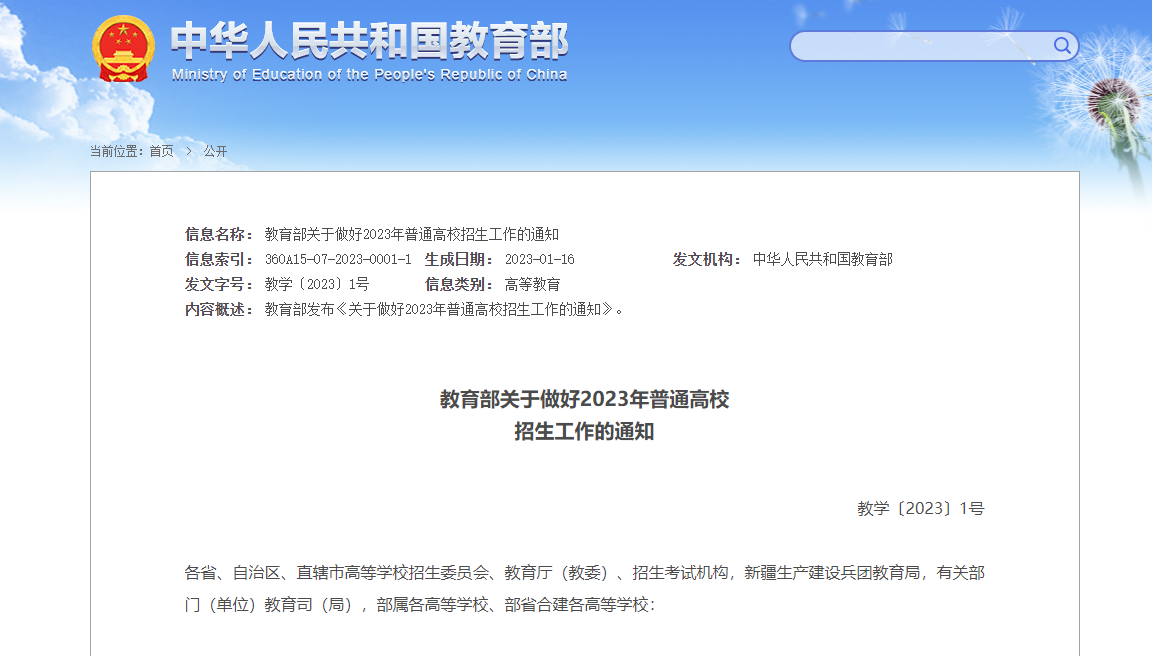The image size is (1152, 656).
Task: Click the Ministry of Education English subtitle
Action: 370,74
